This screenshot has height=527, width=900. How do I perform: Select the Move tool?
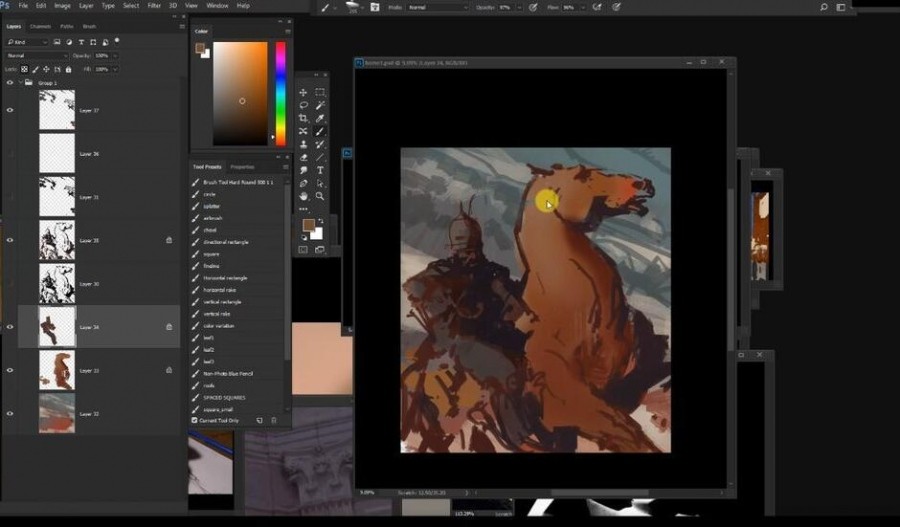(303, 92)
